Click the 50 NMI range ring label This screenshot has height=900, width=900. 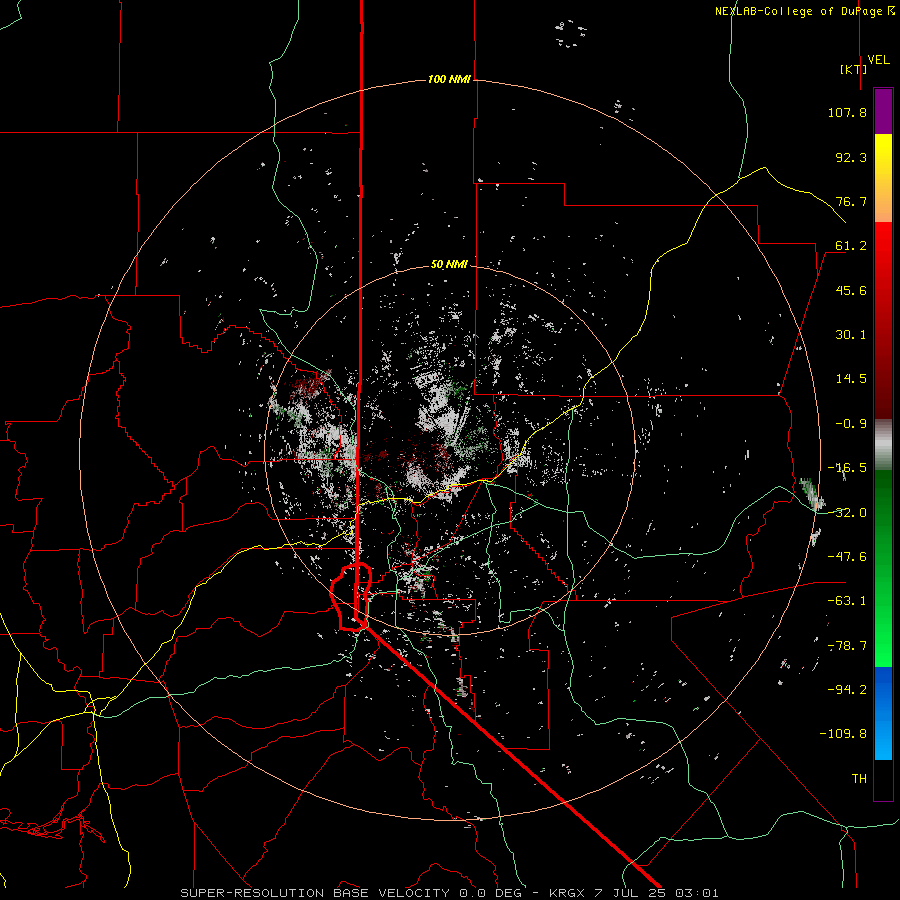point(449,265)
